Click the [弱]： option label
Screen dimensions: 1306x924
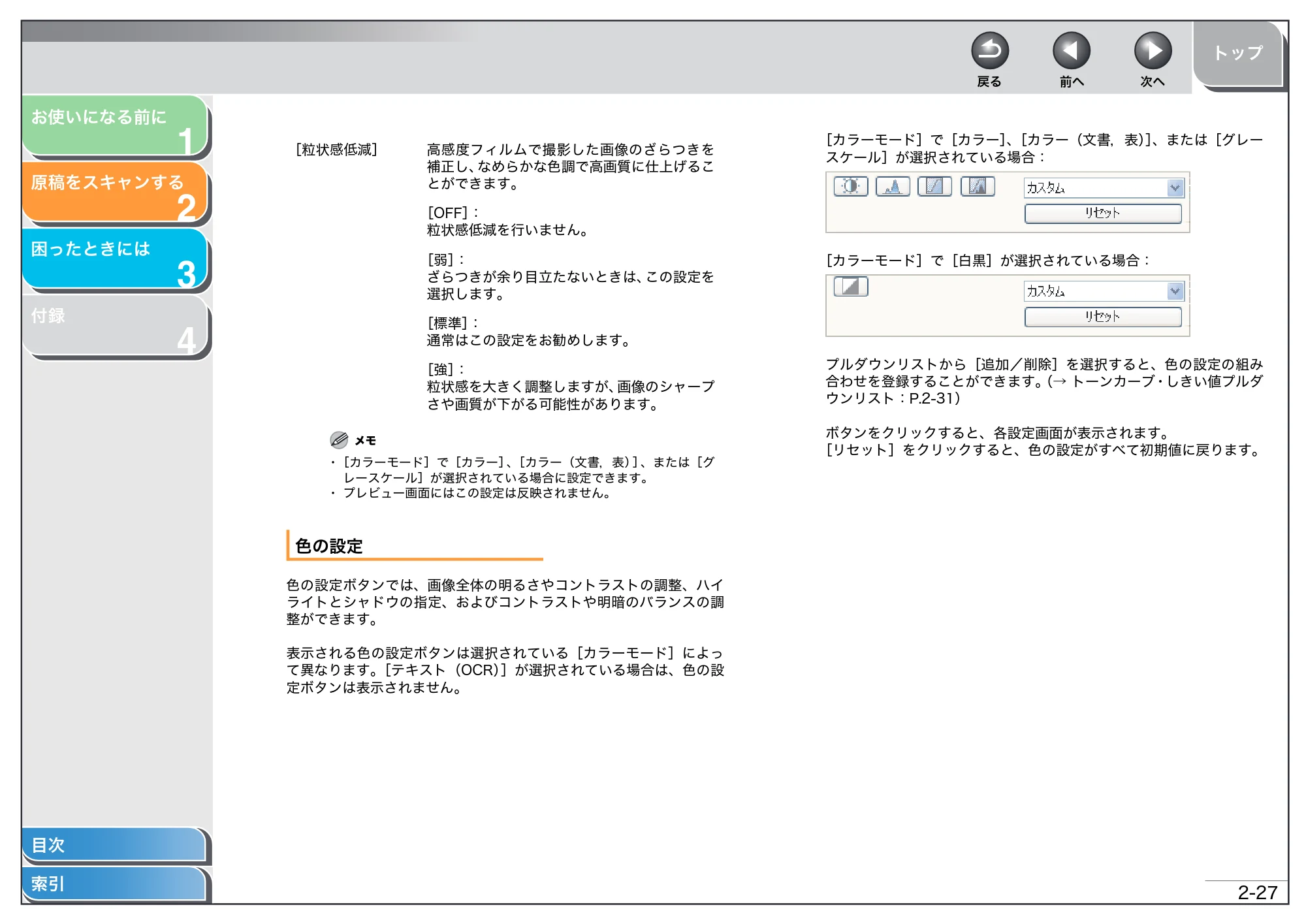pos(446,260)
